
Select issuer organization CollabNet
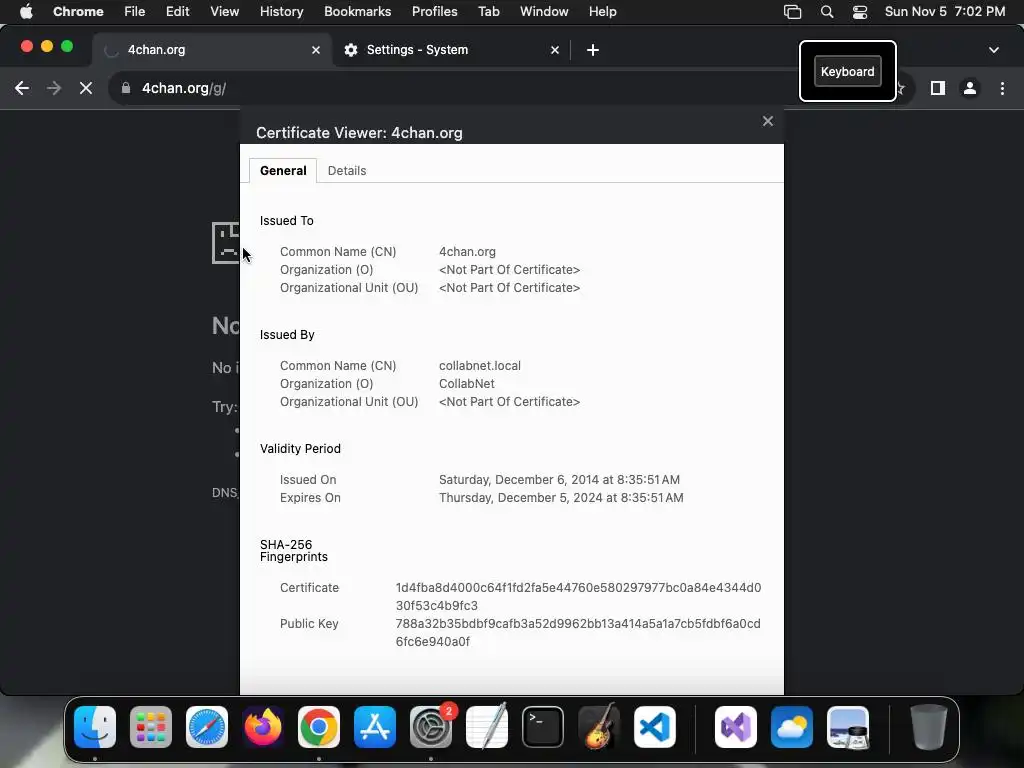[x=466, y=383]
